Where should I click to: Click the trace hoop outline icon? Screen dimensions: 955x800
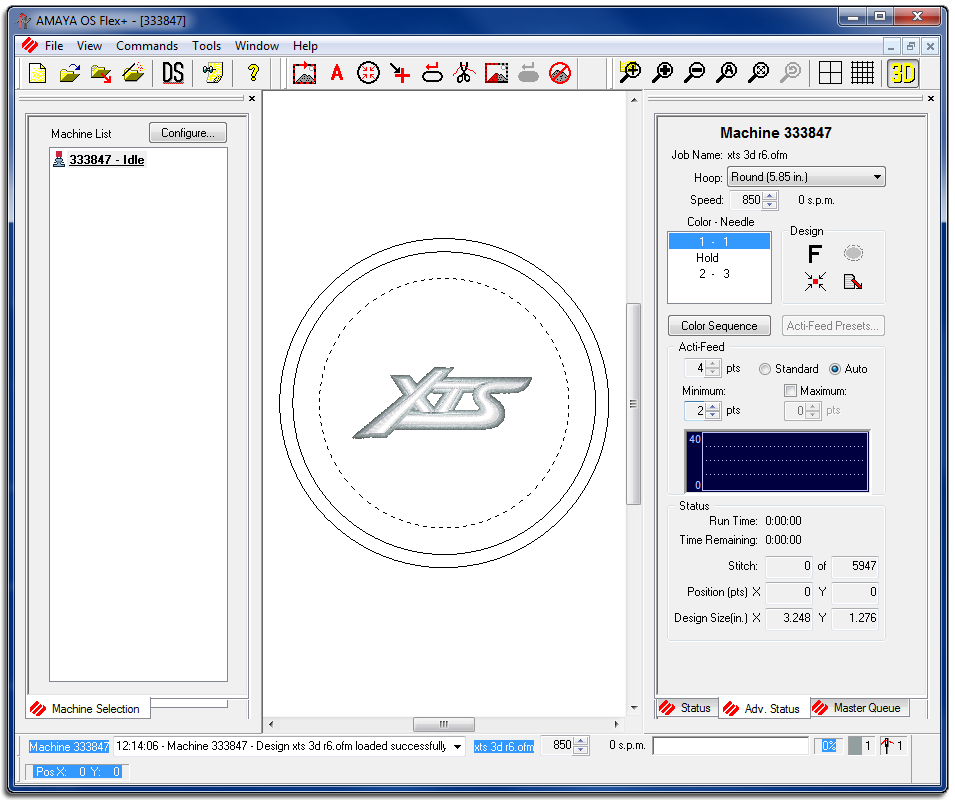[x=432, y=74]
